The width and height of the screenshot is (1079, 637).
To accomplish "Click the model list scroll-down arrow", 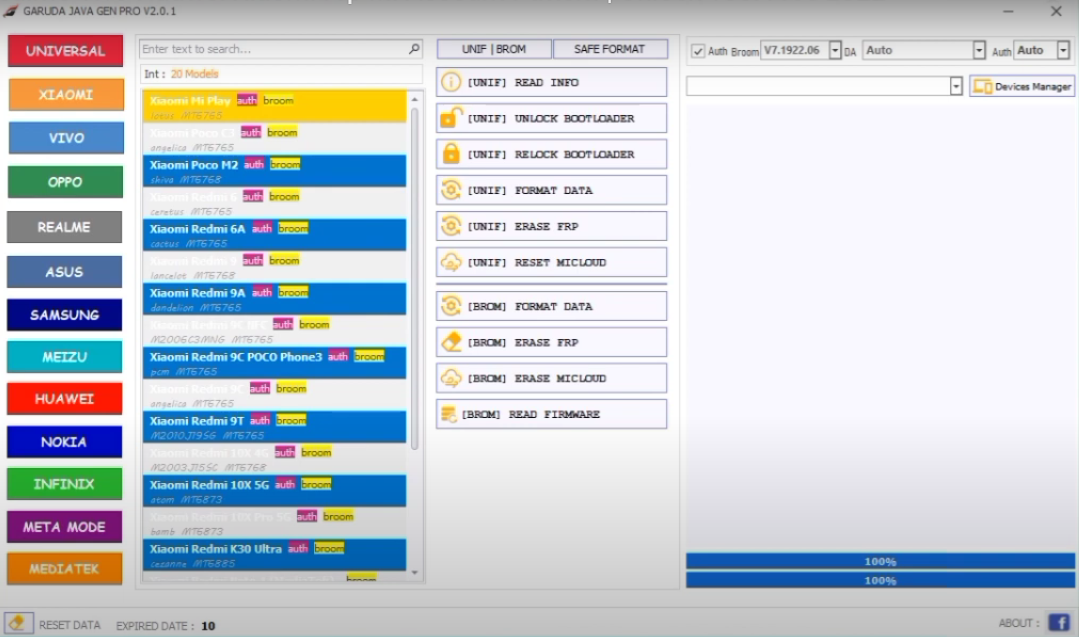I will [414, 572].
